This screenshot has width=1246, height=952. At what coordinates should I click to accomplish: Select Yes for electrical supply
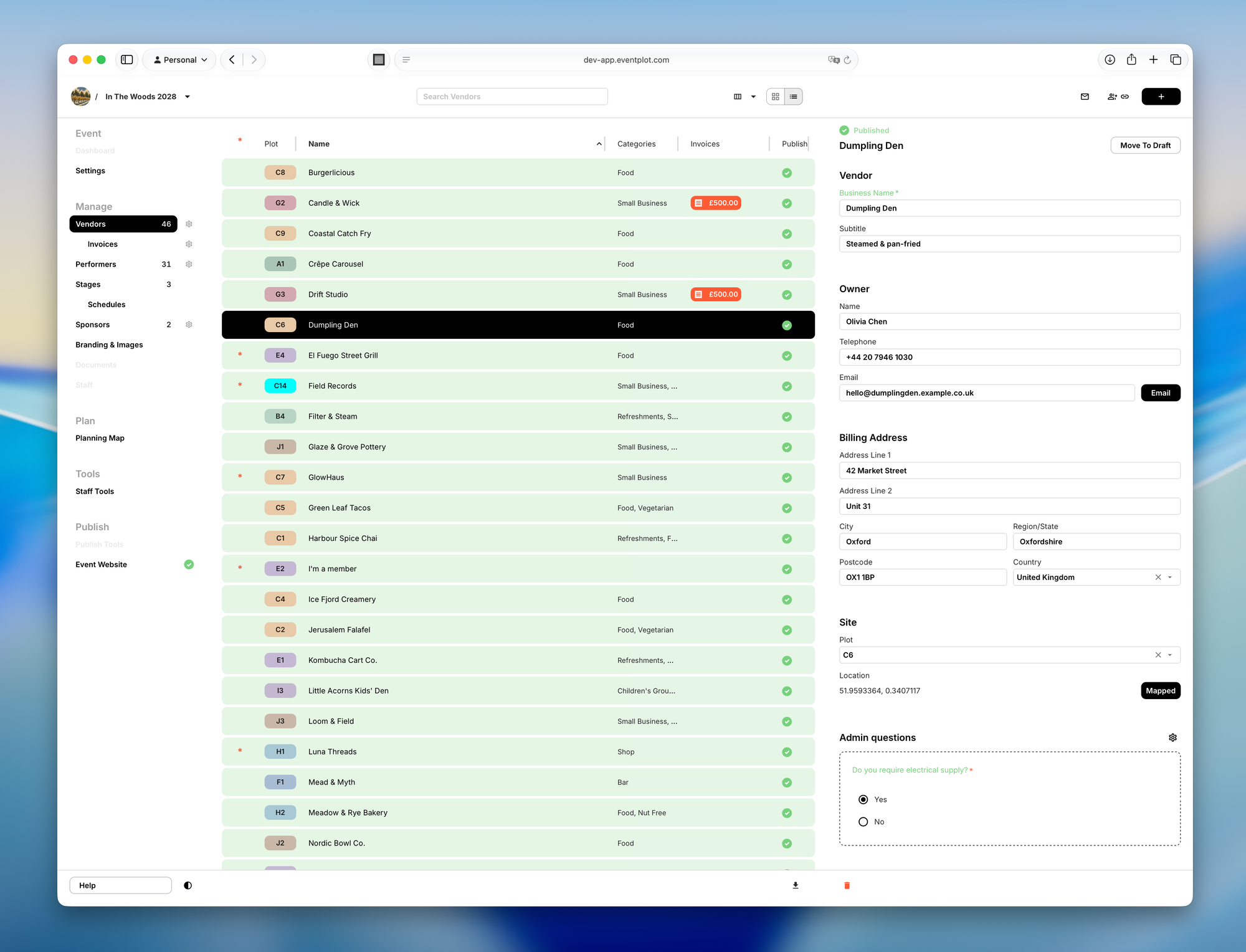pyautogui.click(x=863, y=799)
